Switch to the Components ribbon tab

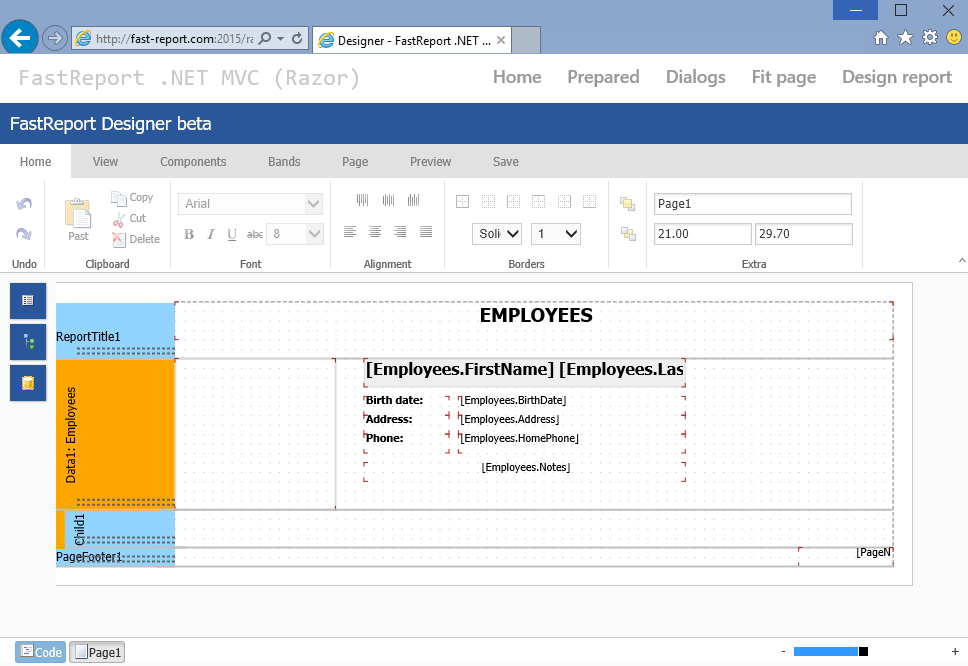[x=193, y=162]
